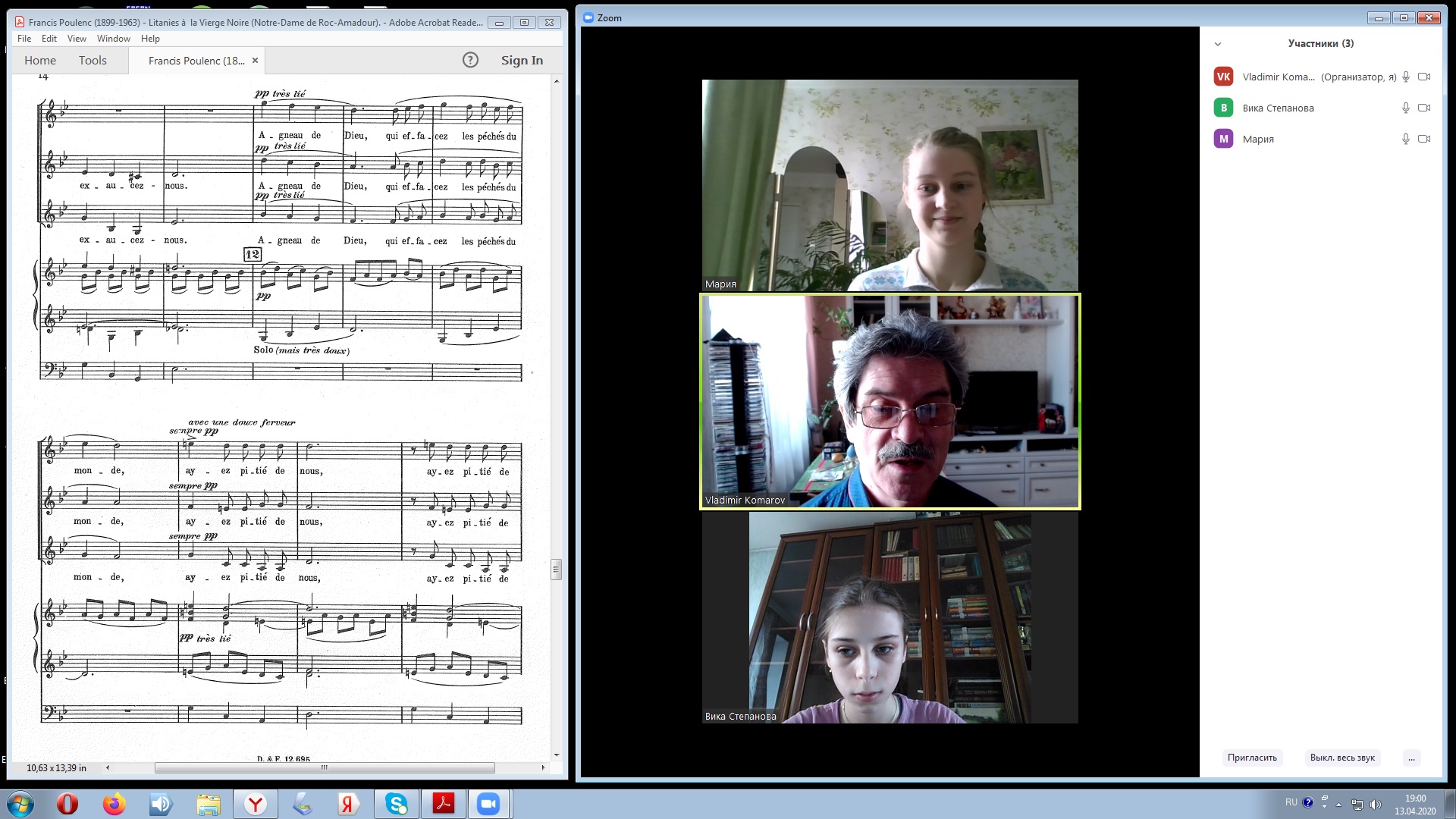Screen dimensions: 1456x819
Task: Open the Window menu in Acrobat
Action: [114, 39]
